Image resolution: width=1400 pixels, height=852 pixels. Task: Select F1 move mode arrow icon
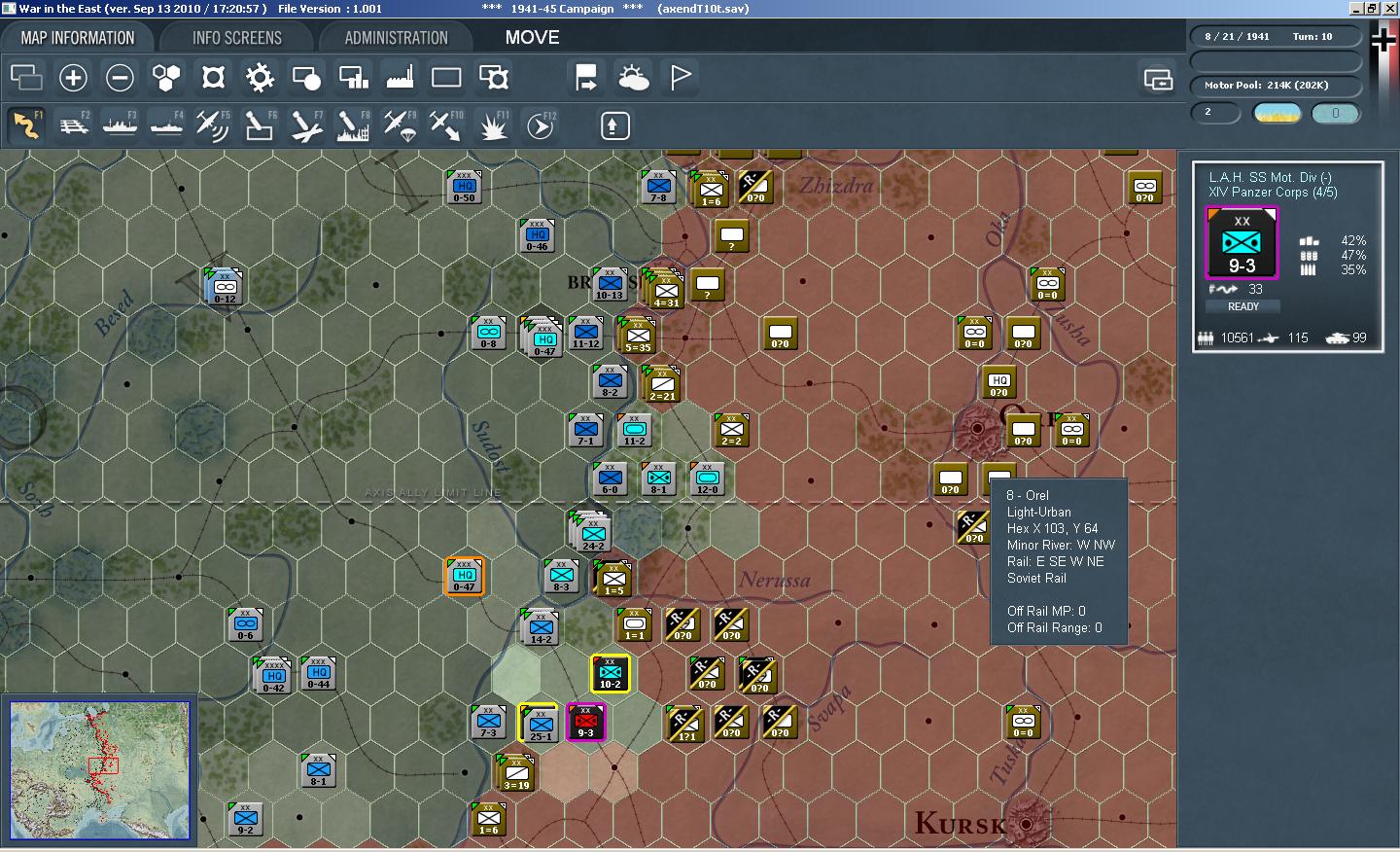tap(26, 125)
